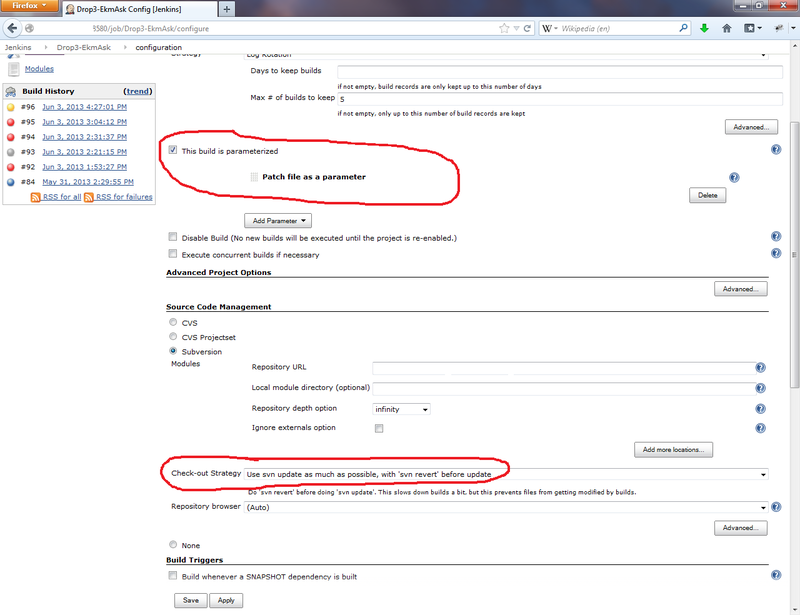Click the Days to keep builds field
The width and height of the screenshot is (800, 615).
(560, 71)
